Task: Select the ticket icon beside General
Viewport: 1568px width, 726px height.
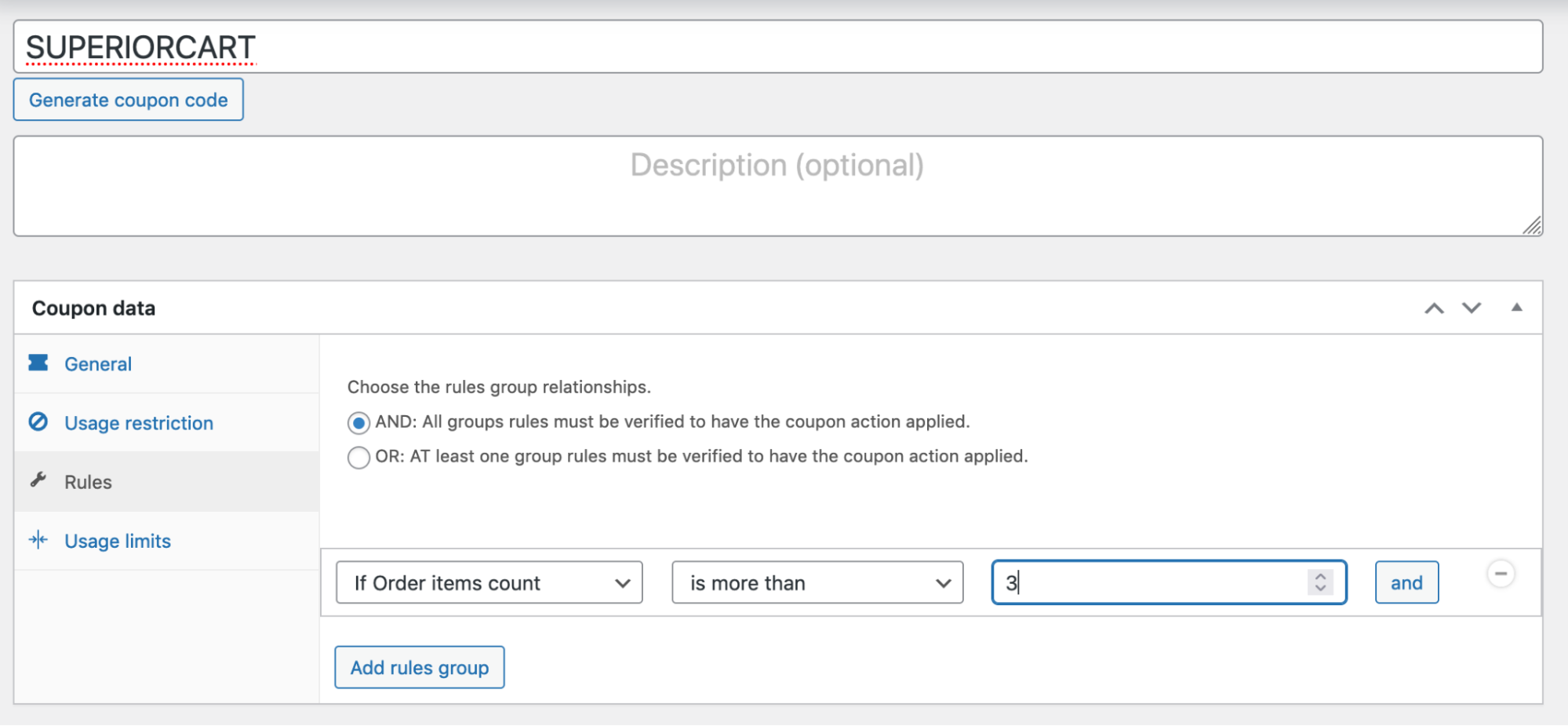Action: pos(38,363)
